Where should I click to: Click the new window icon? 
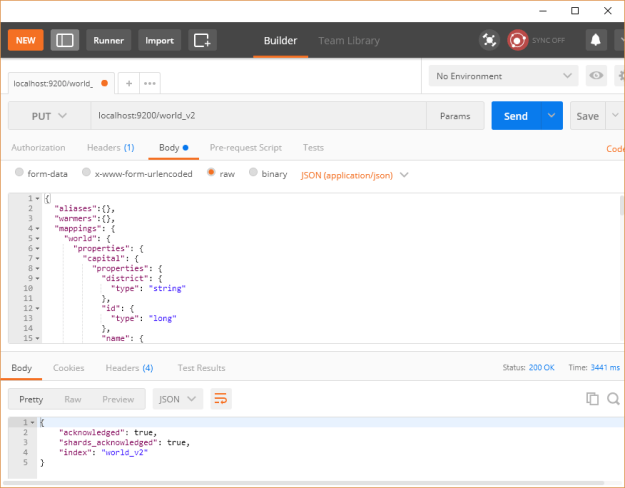pyautogui.click(x=202, y=40)
